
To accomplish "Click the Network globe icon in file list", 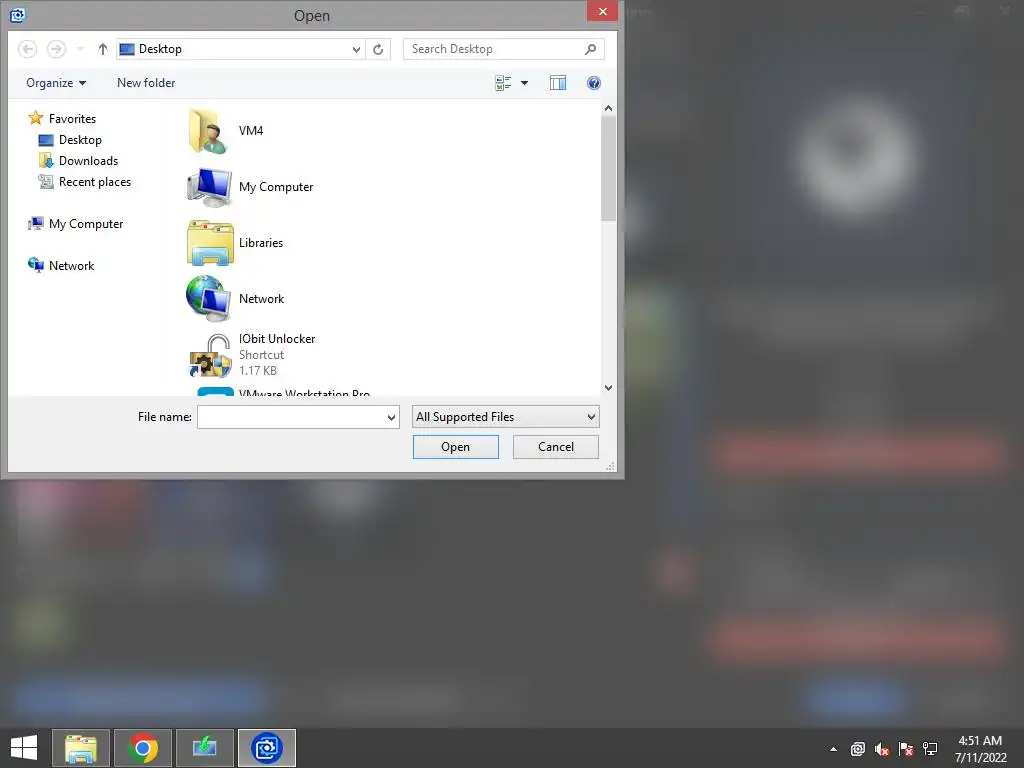I will [209, 298].
